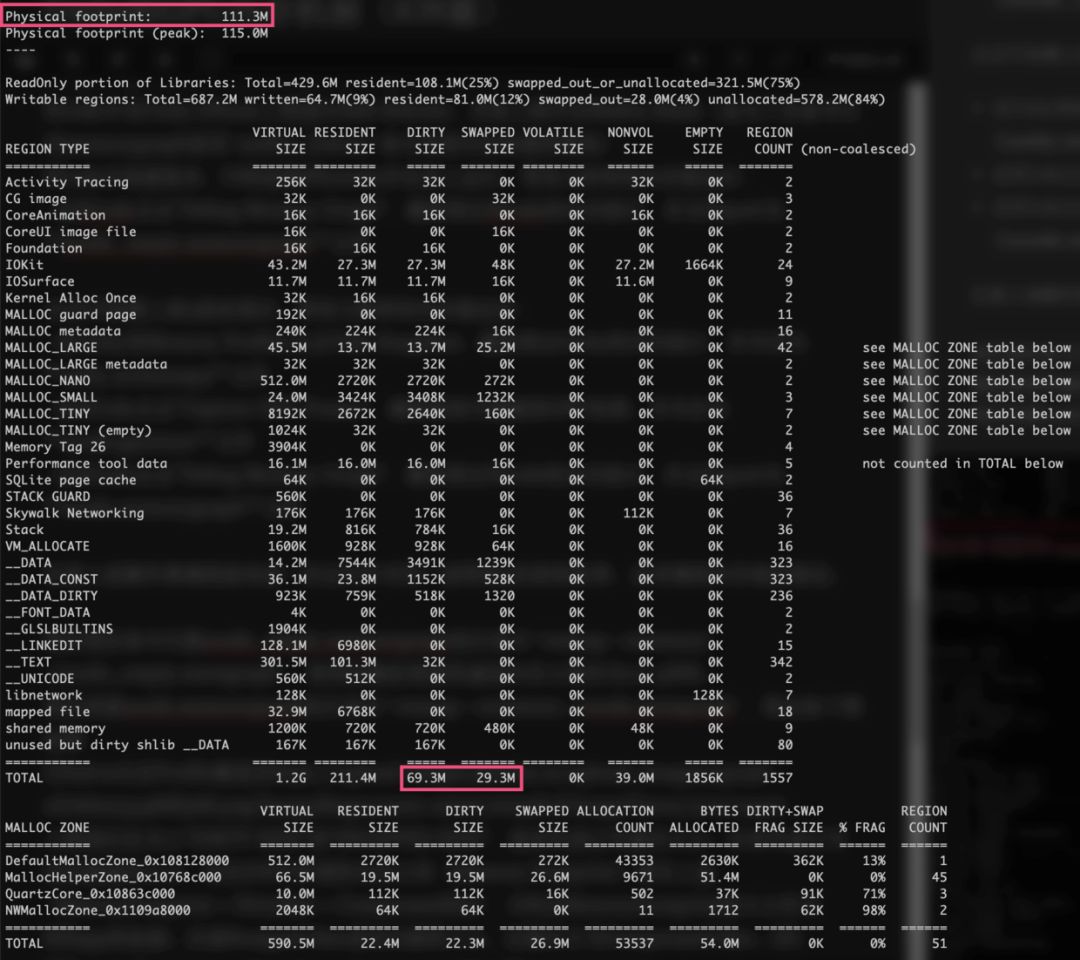Click the 45.5M virtual size of MALLOC_LARGE
This screenshot has height=960, width=1080.
287,347
